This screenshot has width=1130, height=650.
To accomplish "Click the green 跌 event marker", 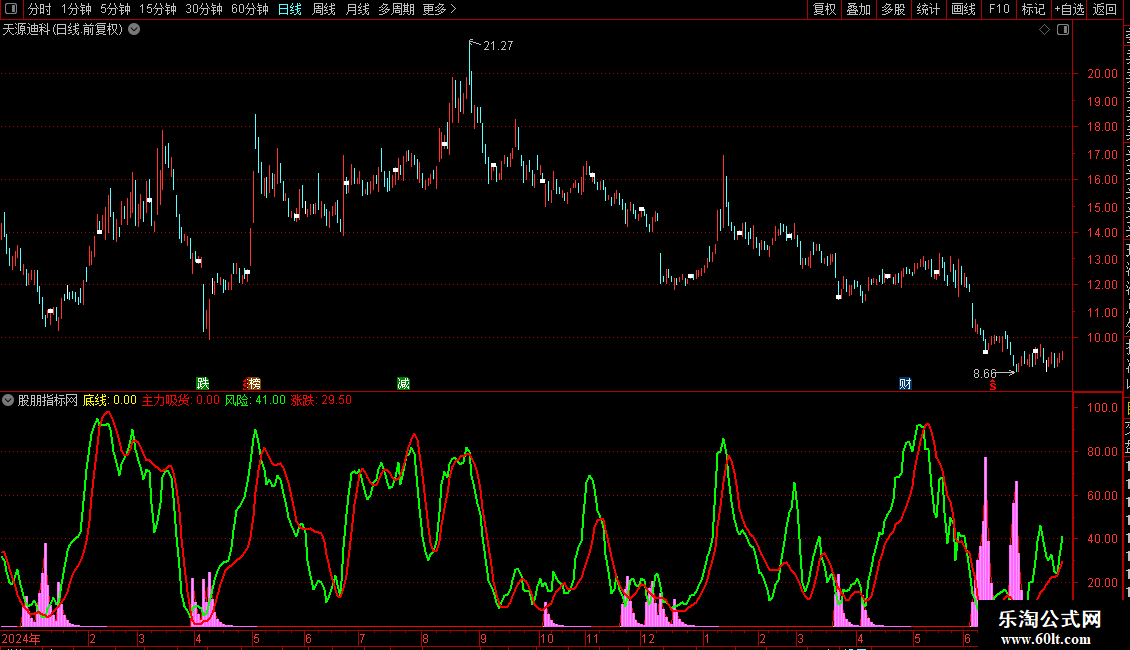I will point(203,383).
